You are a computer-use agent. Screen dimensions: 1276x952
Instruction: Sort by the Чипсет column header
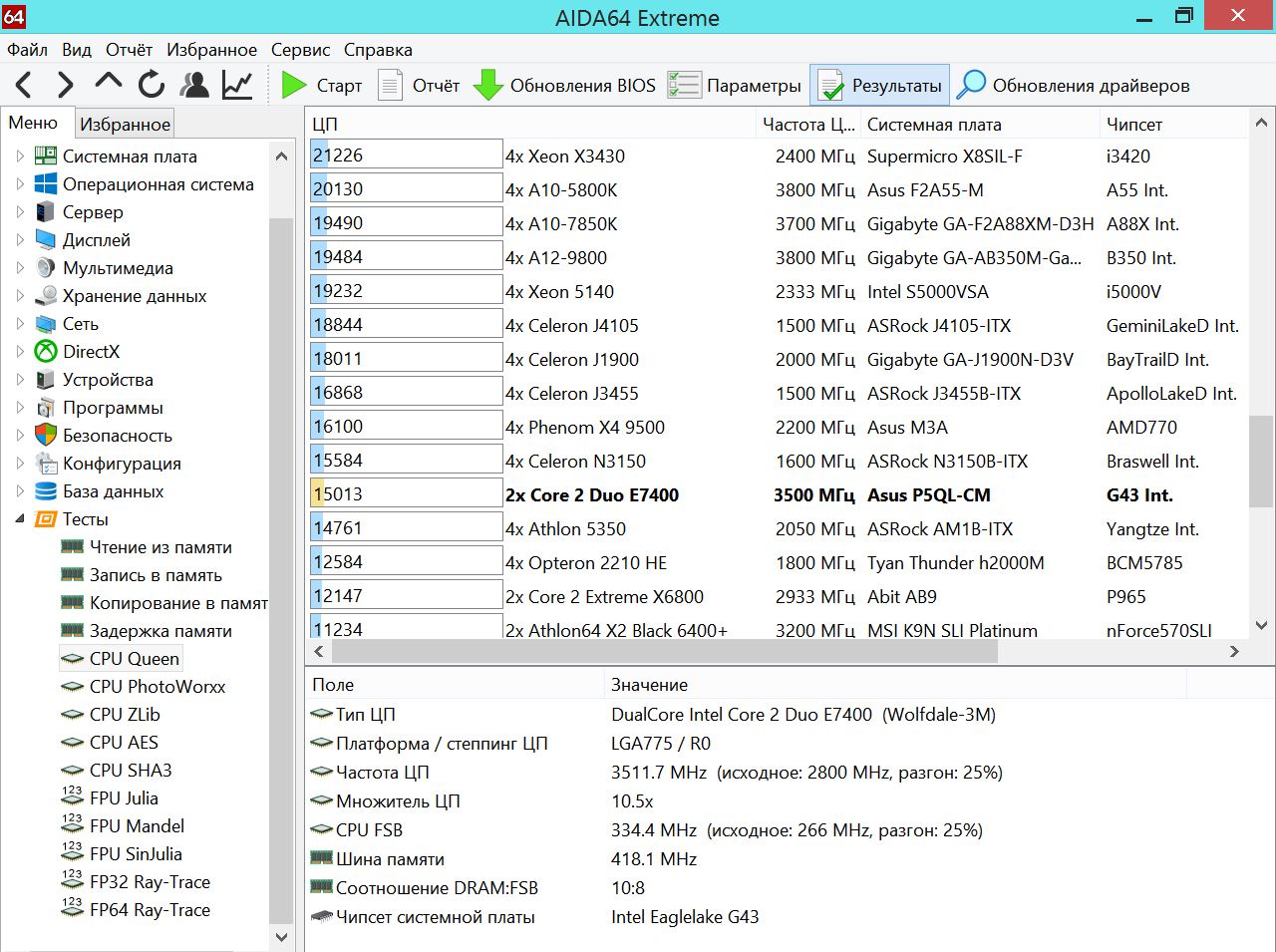point(1173,124)
